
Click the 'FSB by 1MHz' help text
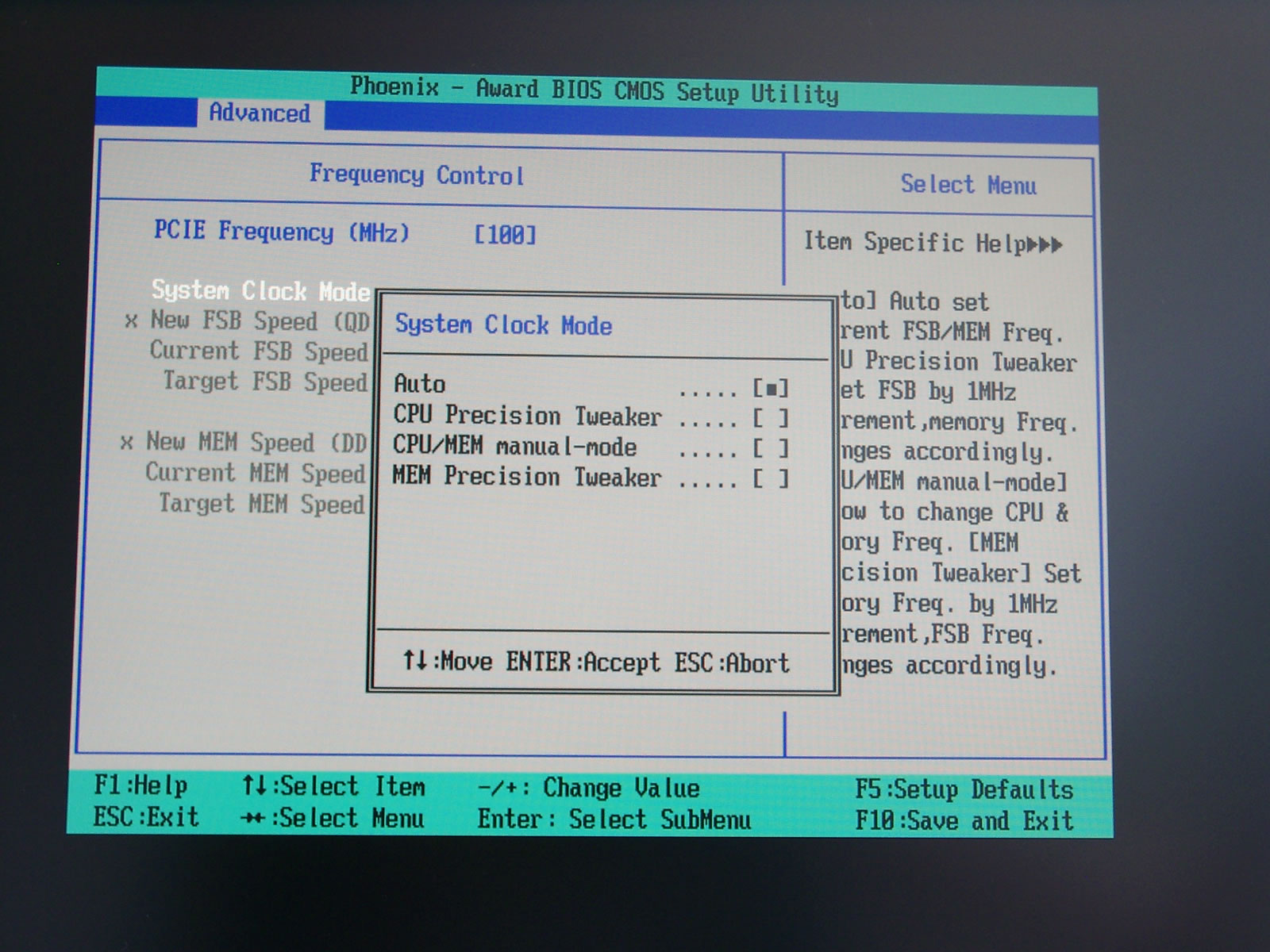click(929, 391)
